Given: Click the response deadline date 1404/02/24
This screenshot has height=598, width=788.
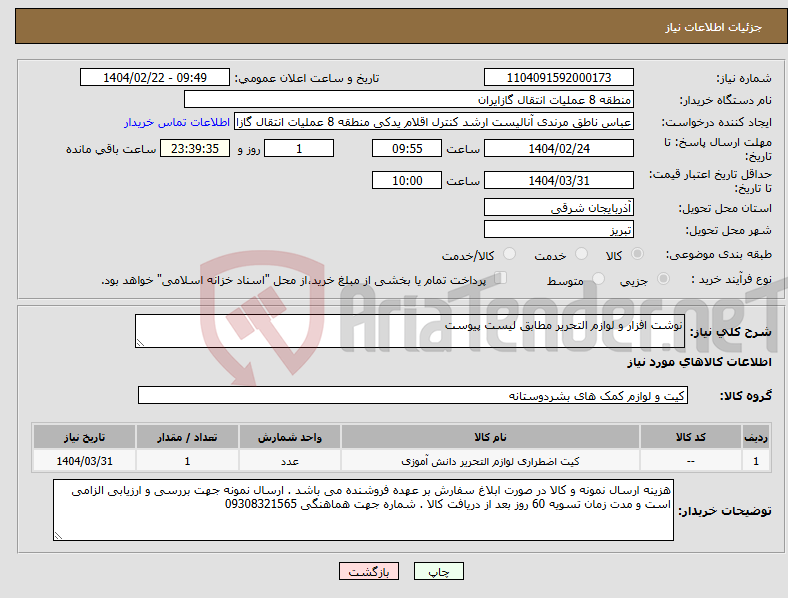Looking at the screenshot, I should point(558,148).
